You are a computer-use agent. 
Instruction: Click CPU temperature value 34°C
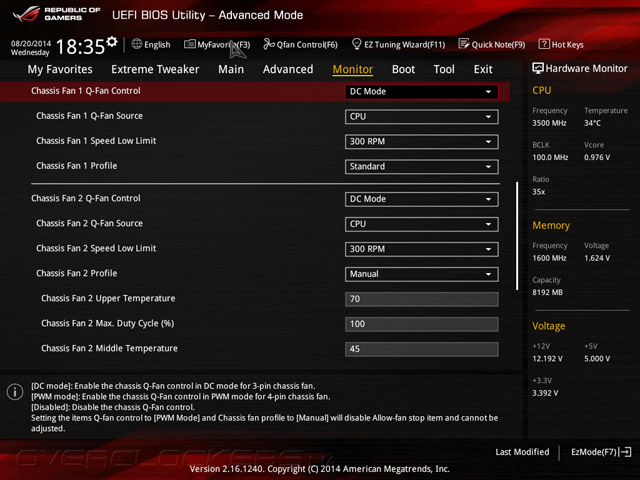coord(592,123)
